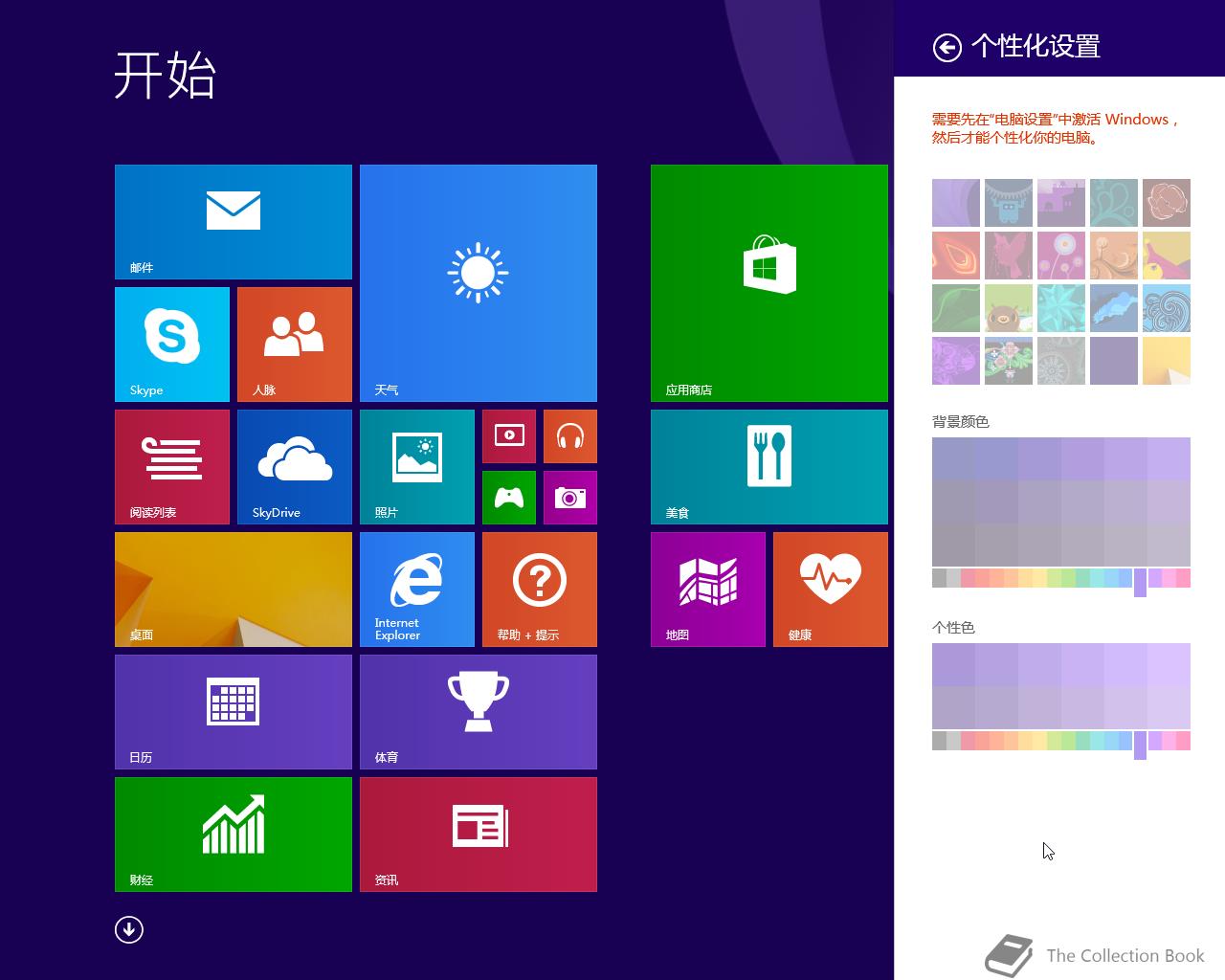Open the small red Video tile
Viewport: 1225px width, 980px height.
[x=509, y=436]
